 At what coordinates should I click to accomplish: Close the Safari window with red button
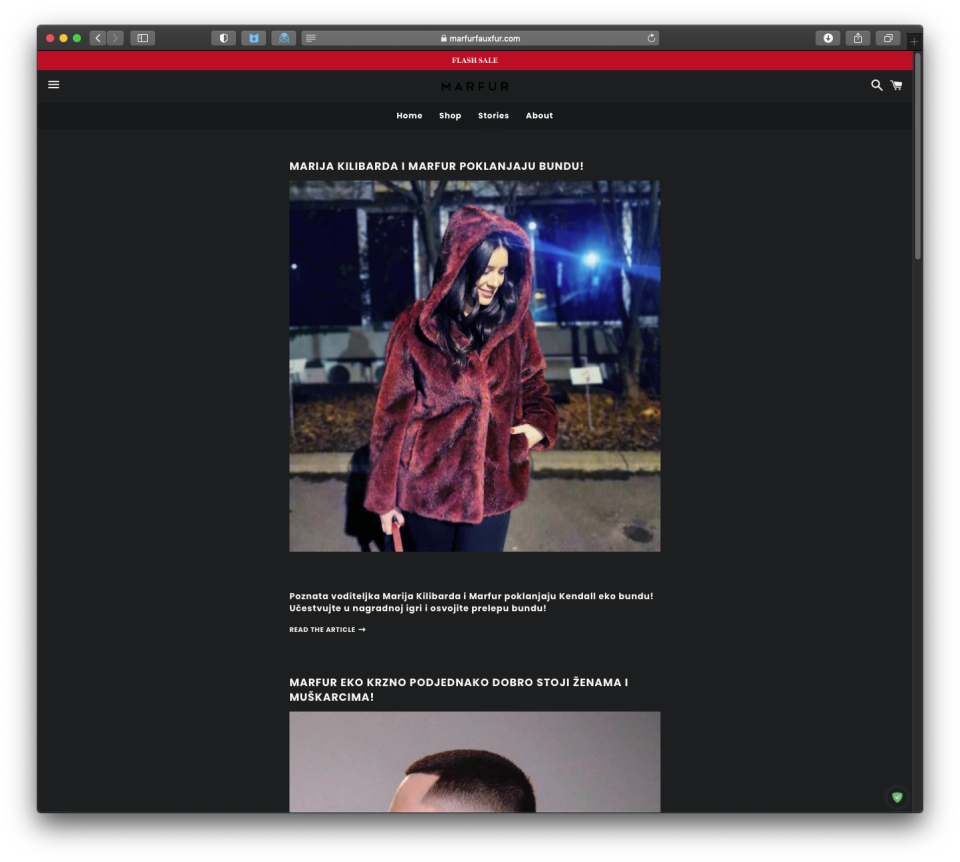click(x=50, y=38)
